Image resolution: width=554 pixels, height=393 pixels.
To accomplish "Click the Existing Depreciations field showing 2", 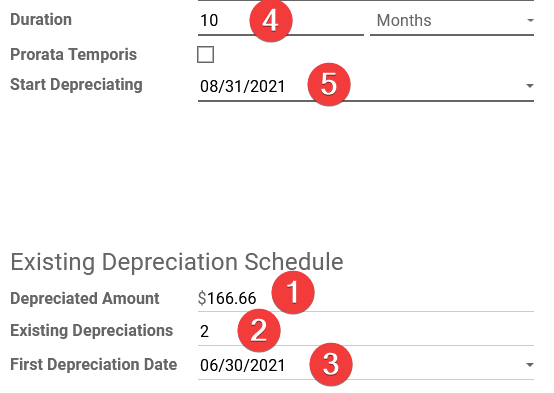I will coord(366,332).
